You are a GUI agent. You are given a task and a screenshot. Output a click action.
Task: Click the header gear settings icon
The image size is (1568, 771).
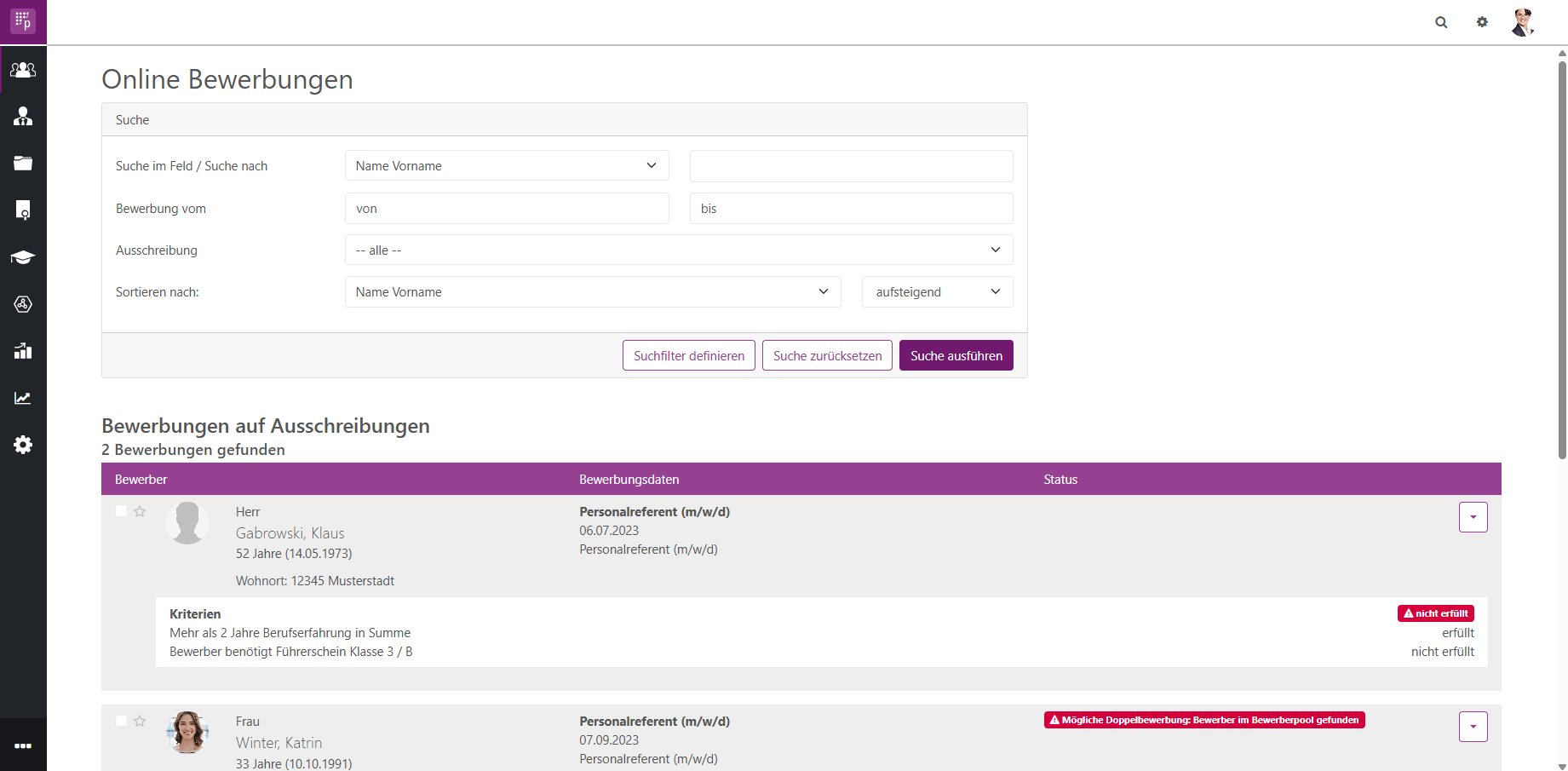[x=1482, y=22]
